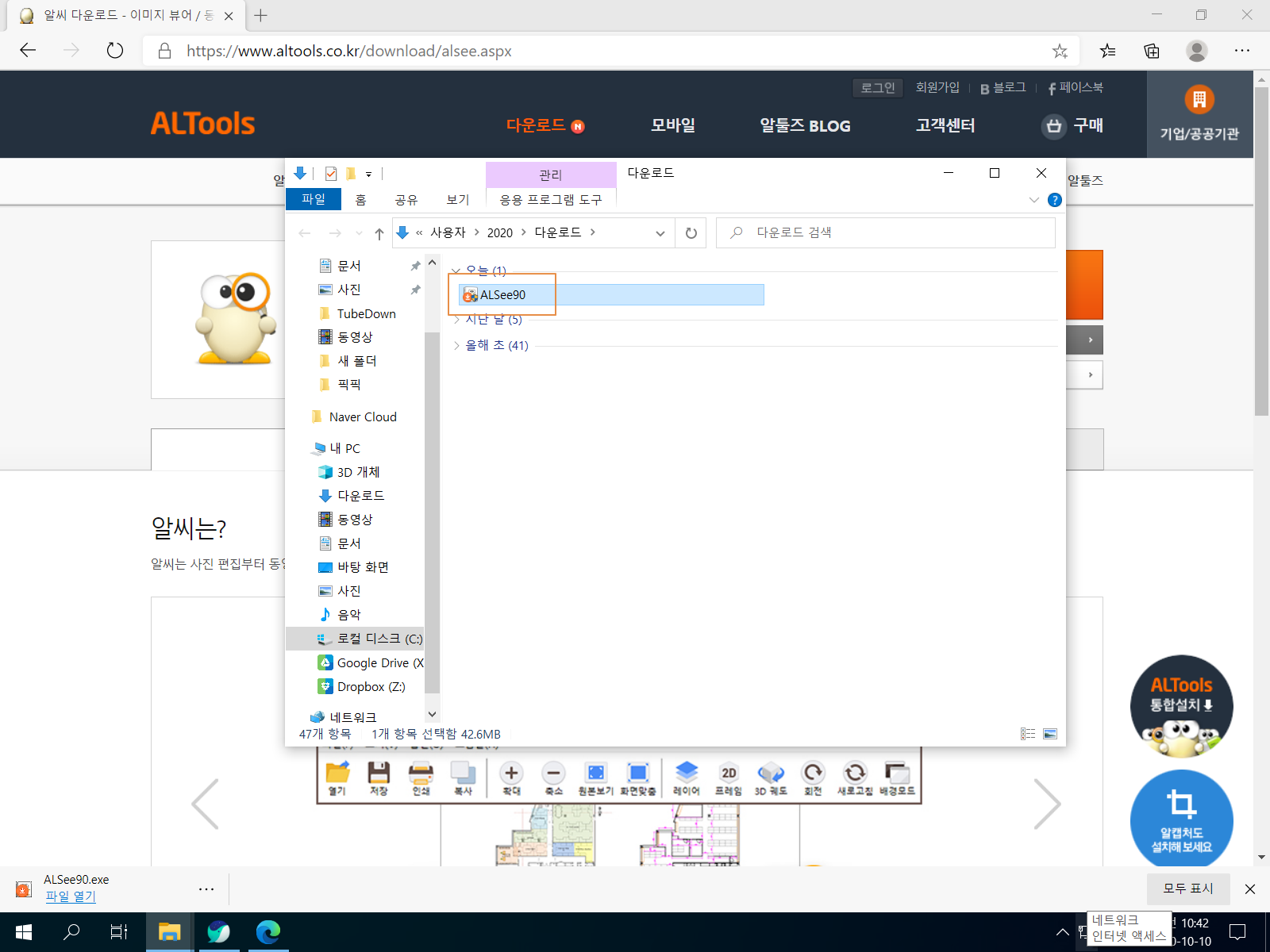Viewport: 1270px width, 952px height.
Task: Open the 공유 ribbon tab
Action: pyautogui.click(x=406, y=200)
